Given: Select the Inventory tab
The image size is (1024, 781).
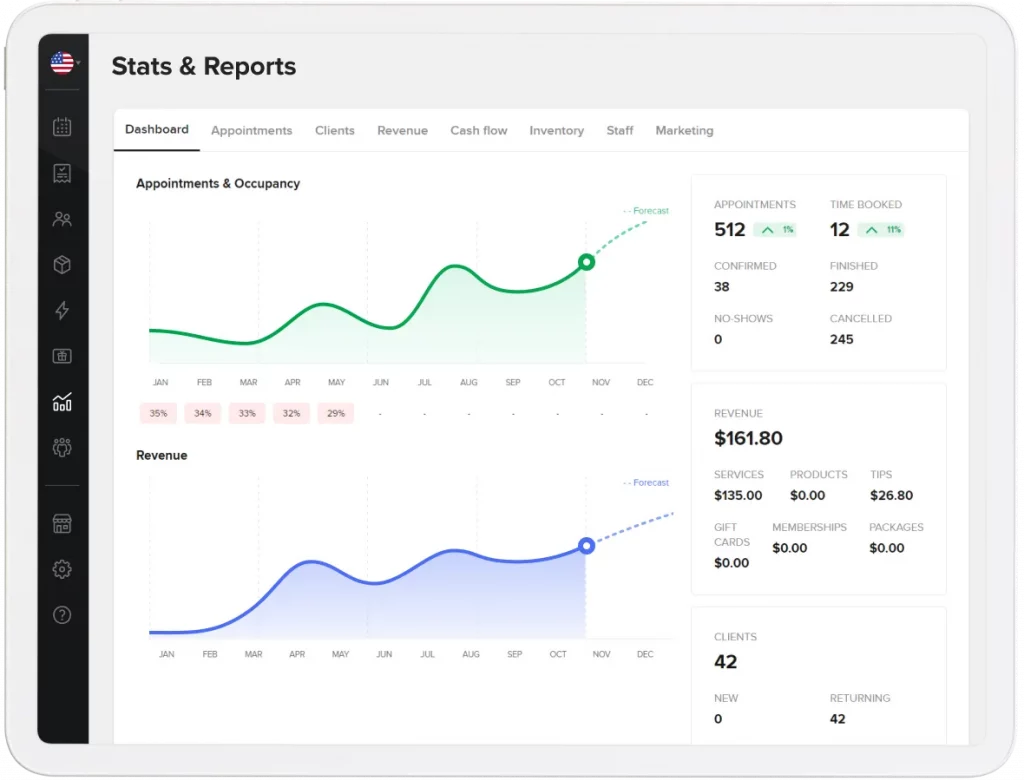Looking at the screenshot, I should 557,130.
